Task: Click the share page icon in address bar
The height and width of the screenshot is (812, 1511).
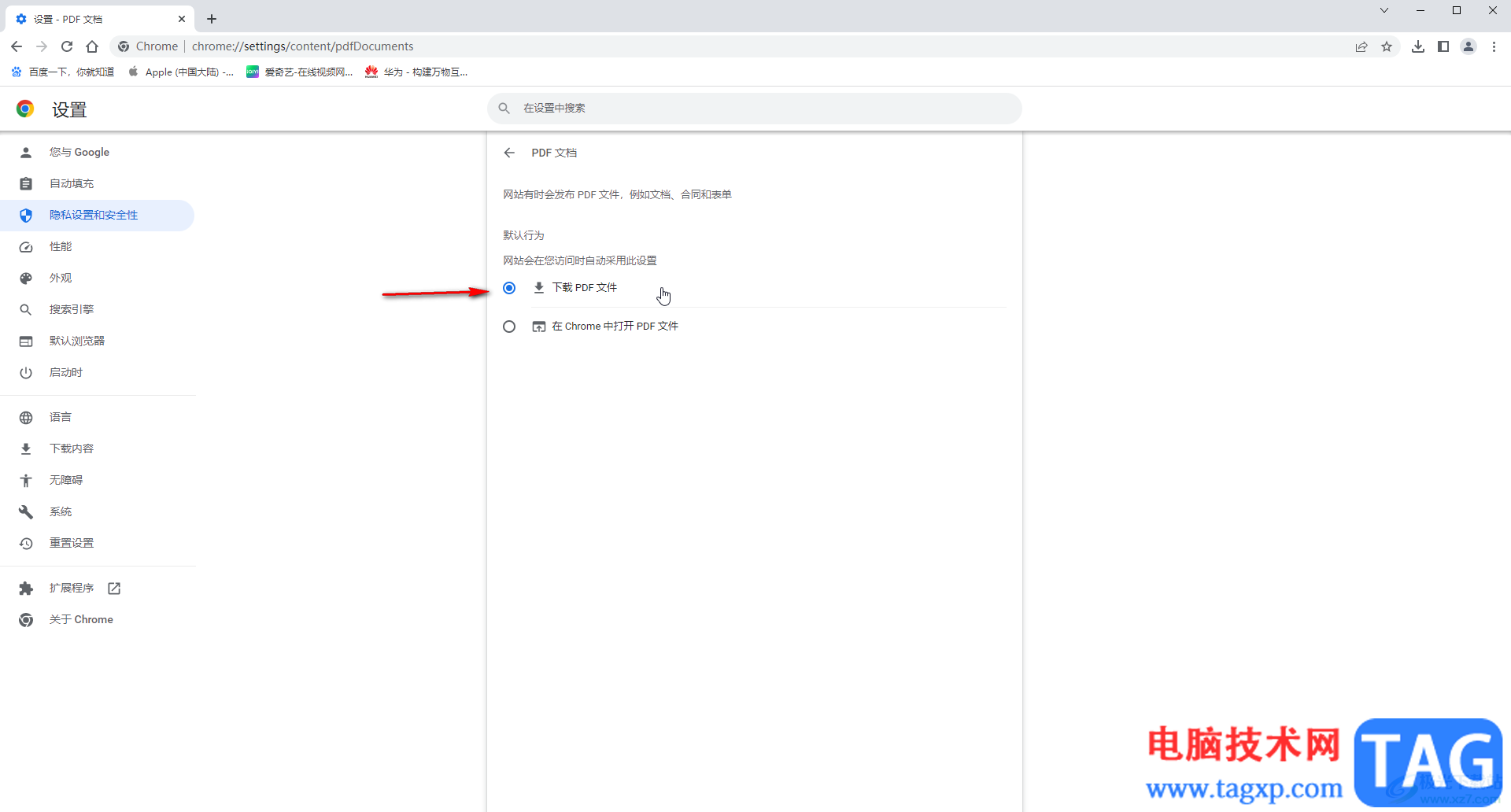Action: click(1361, 46)
